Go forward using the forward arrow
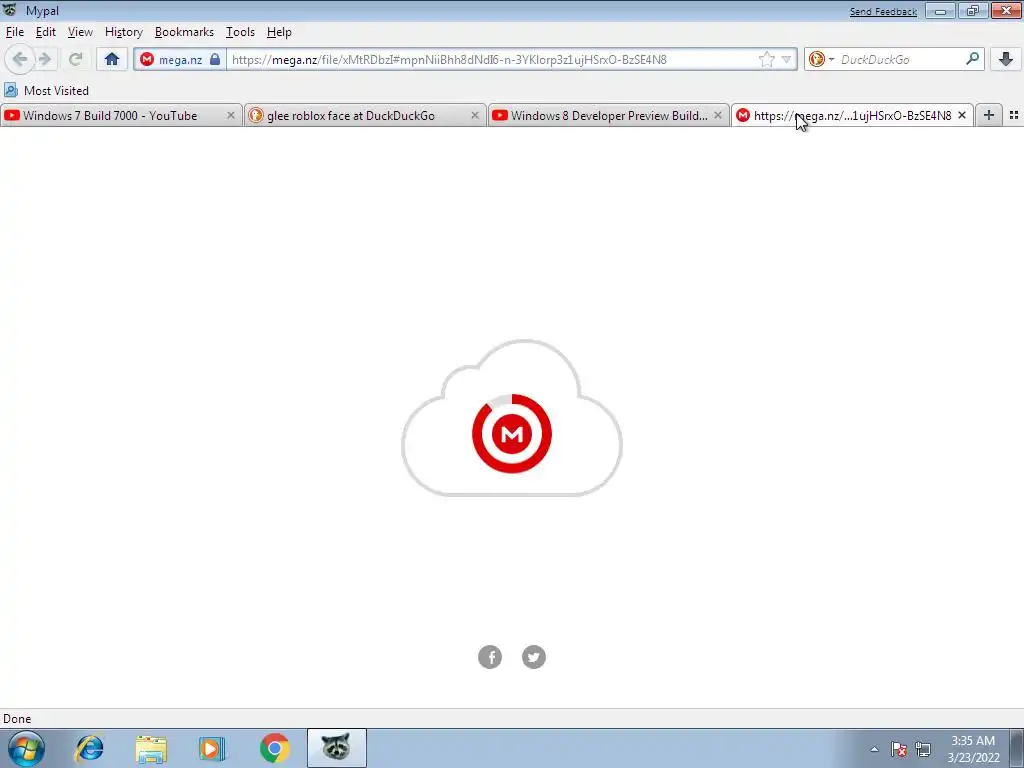 [44, 59]
